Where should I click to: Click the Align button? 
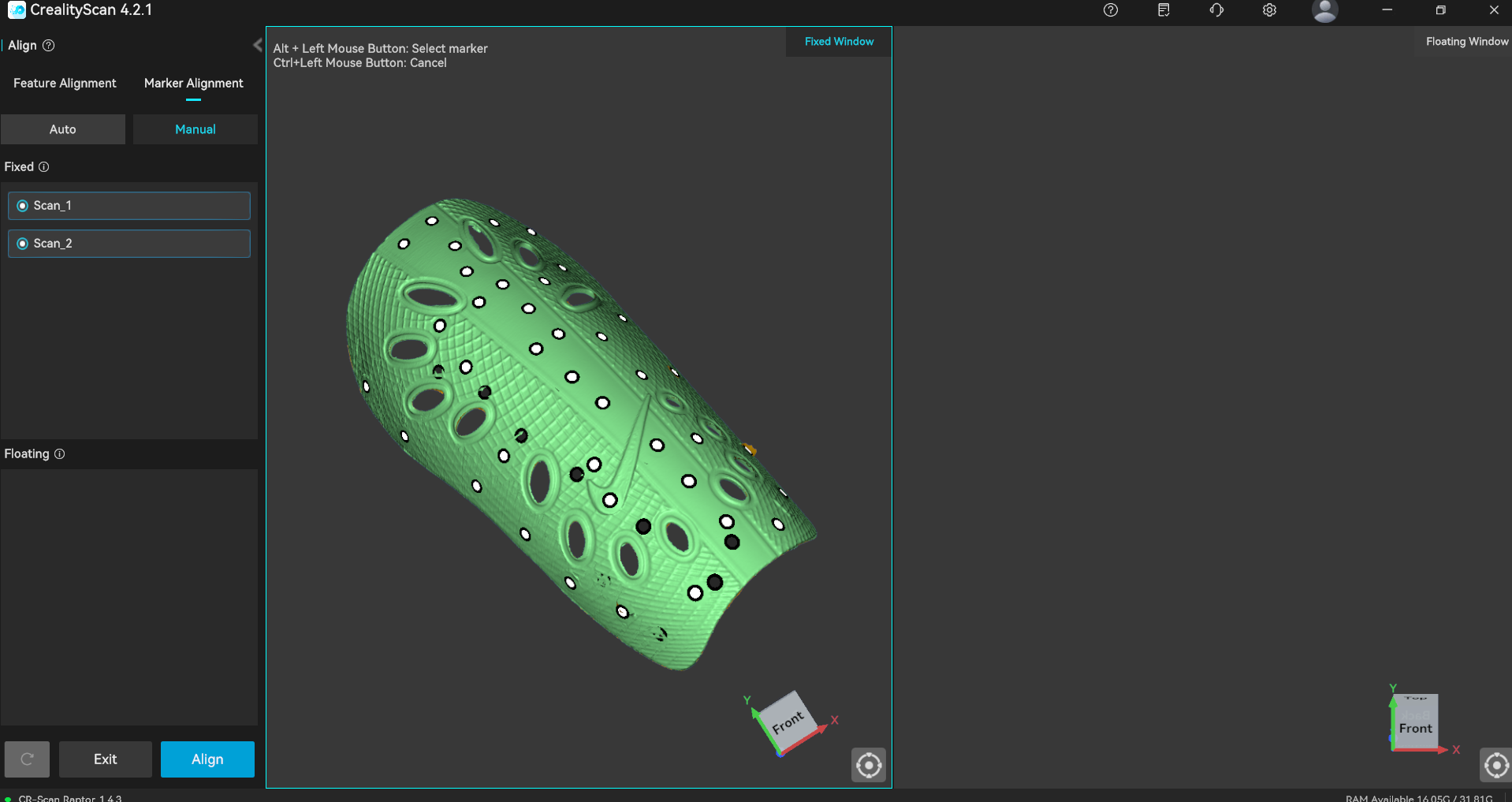207,759
